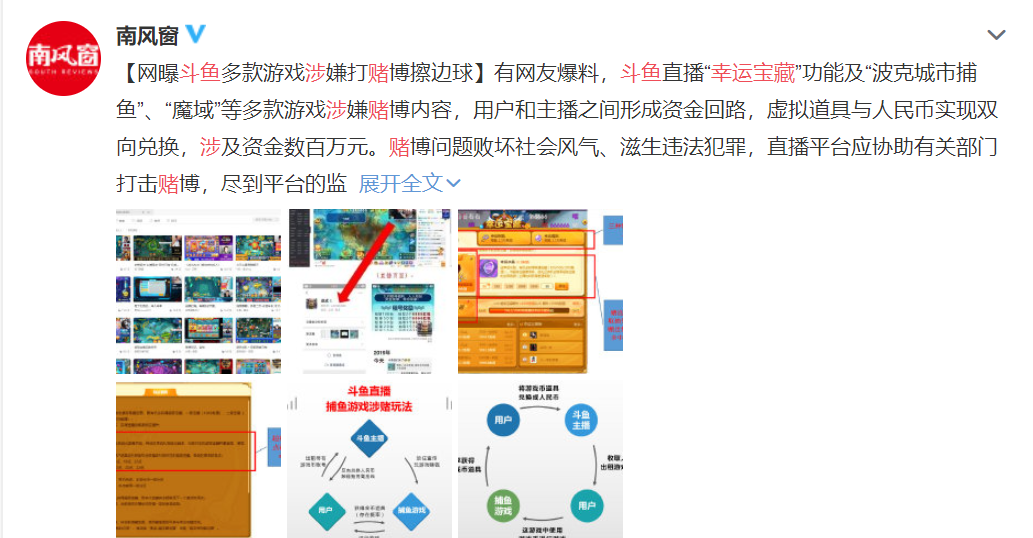1033x538 pixels.
Task: Open the brown text thumbnail with red box
Action: (x=199, y=458)
